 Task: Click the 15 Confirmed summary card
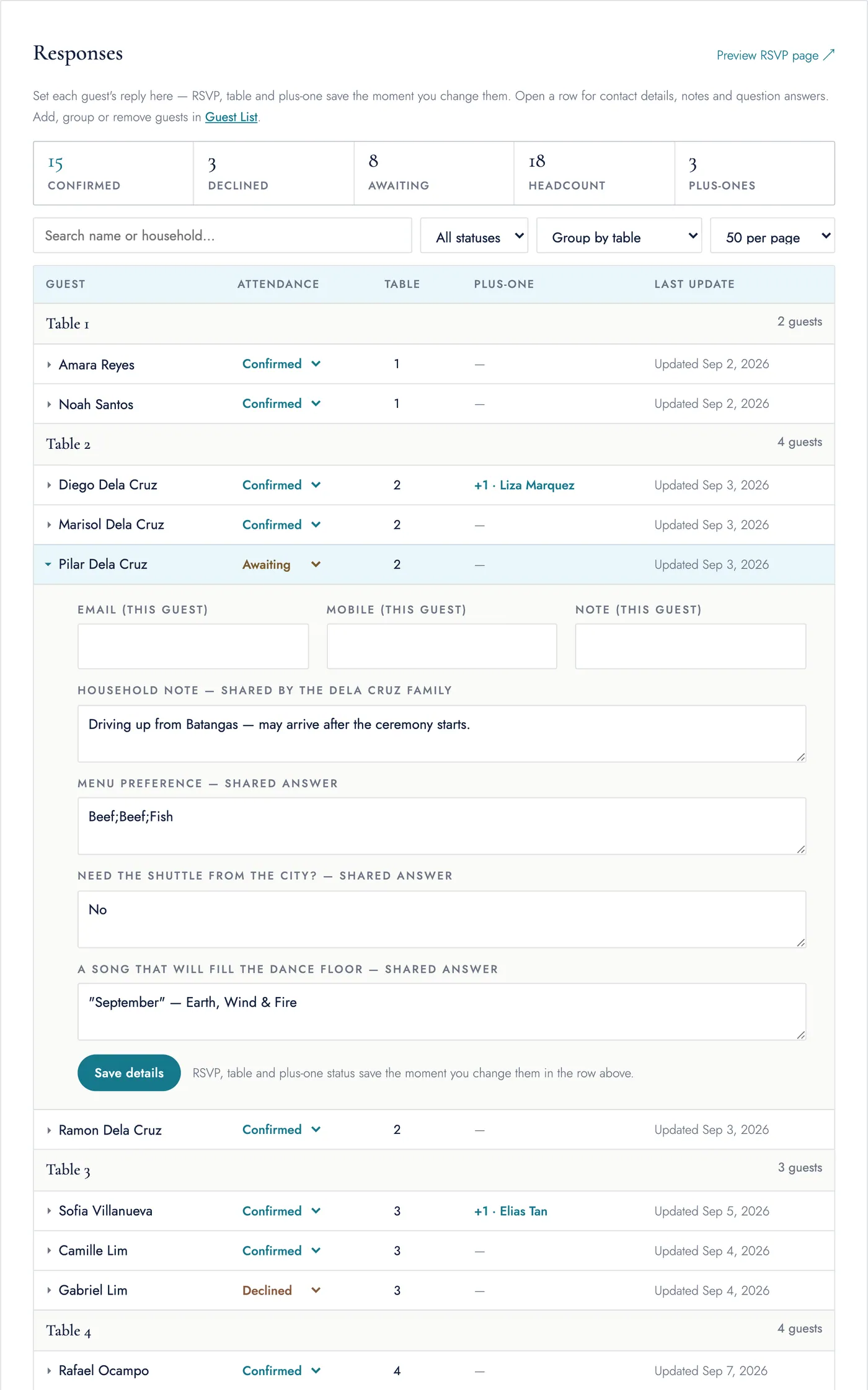pyautogui.click(x=113, y=173)
